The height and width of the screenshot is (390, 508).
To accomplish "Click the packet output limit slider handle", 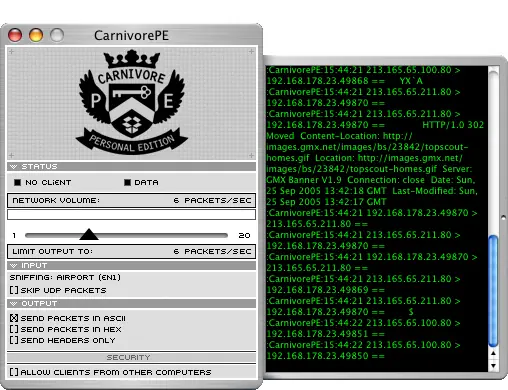I will point(89,234).
